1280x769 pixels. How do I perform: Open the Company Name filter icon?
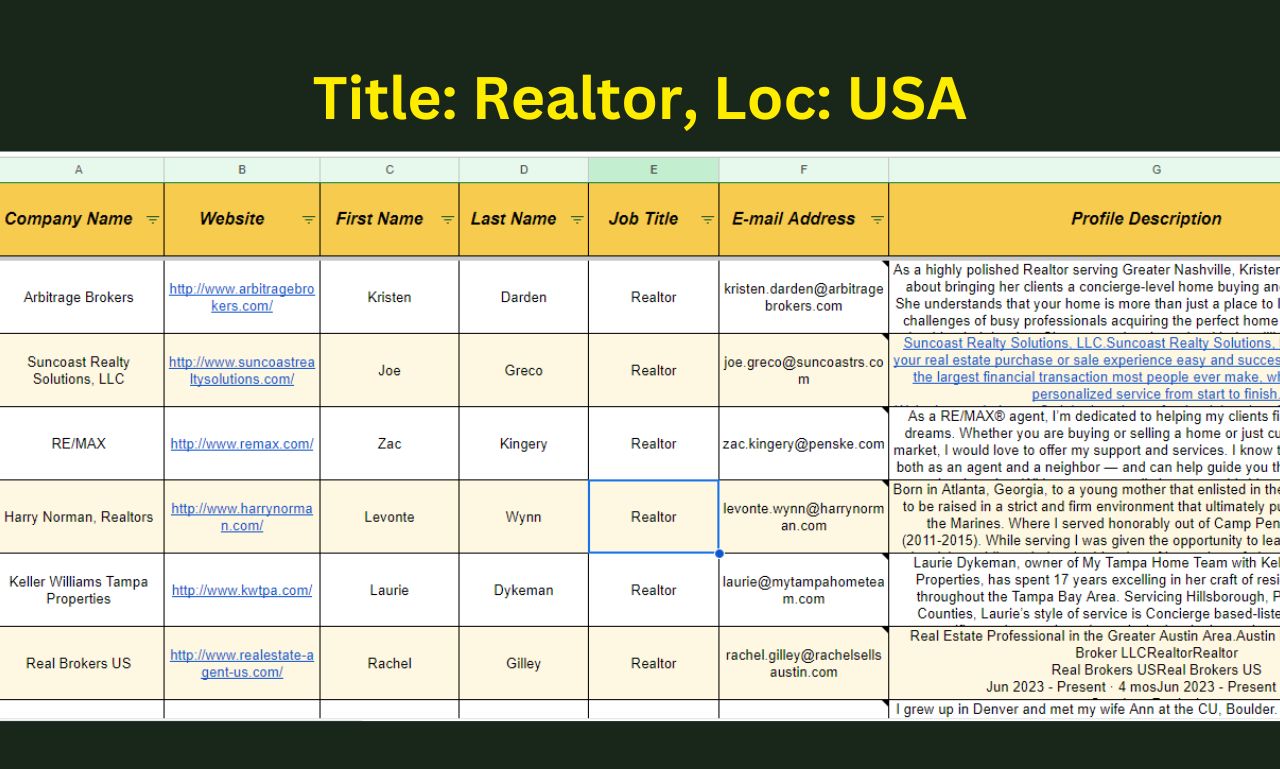tap(152, 220)
